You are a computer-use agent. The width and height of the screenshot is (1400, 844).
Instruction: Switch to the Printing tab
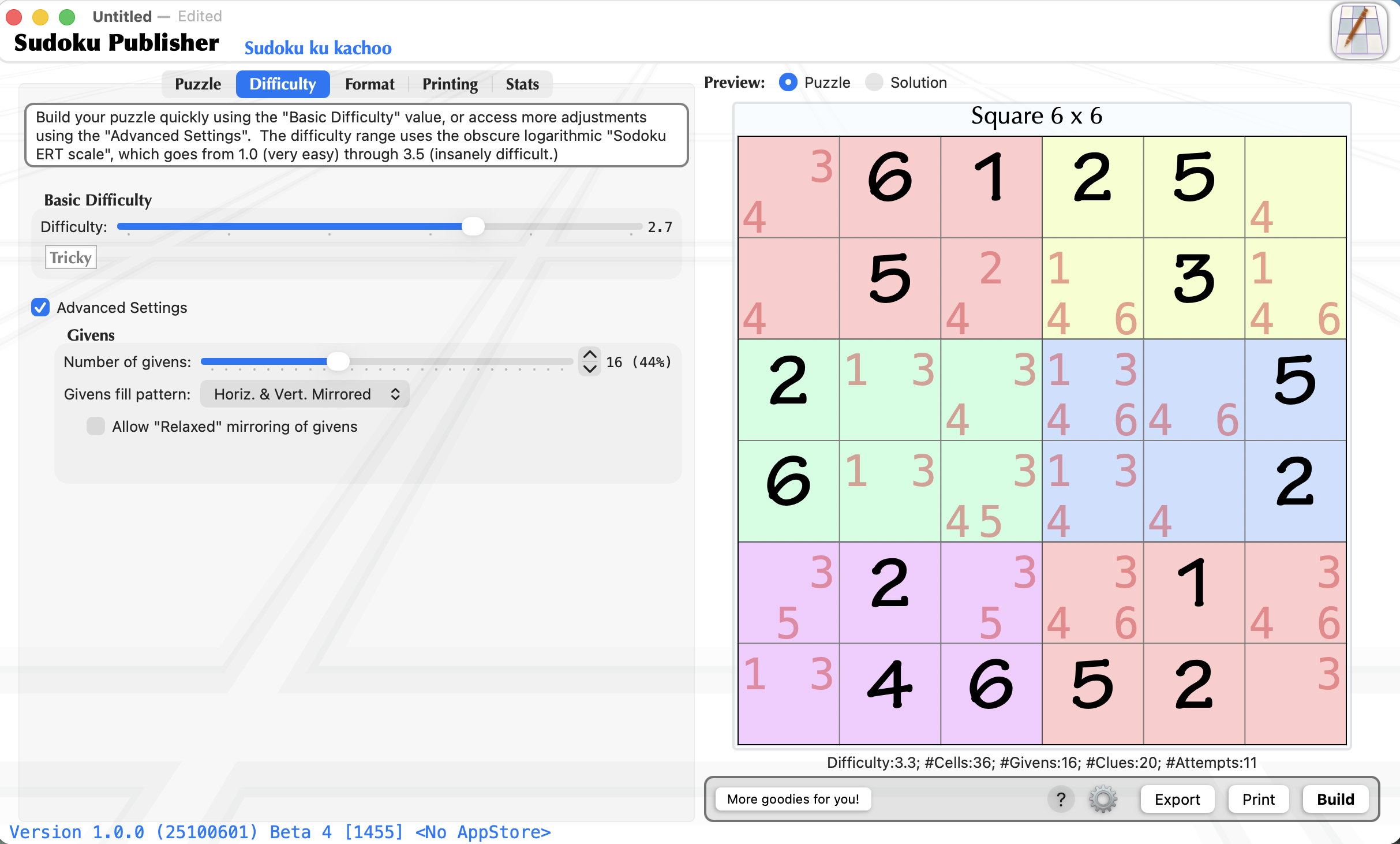coord(450,84)
